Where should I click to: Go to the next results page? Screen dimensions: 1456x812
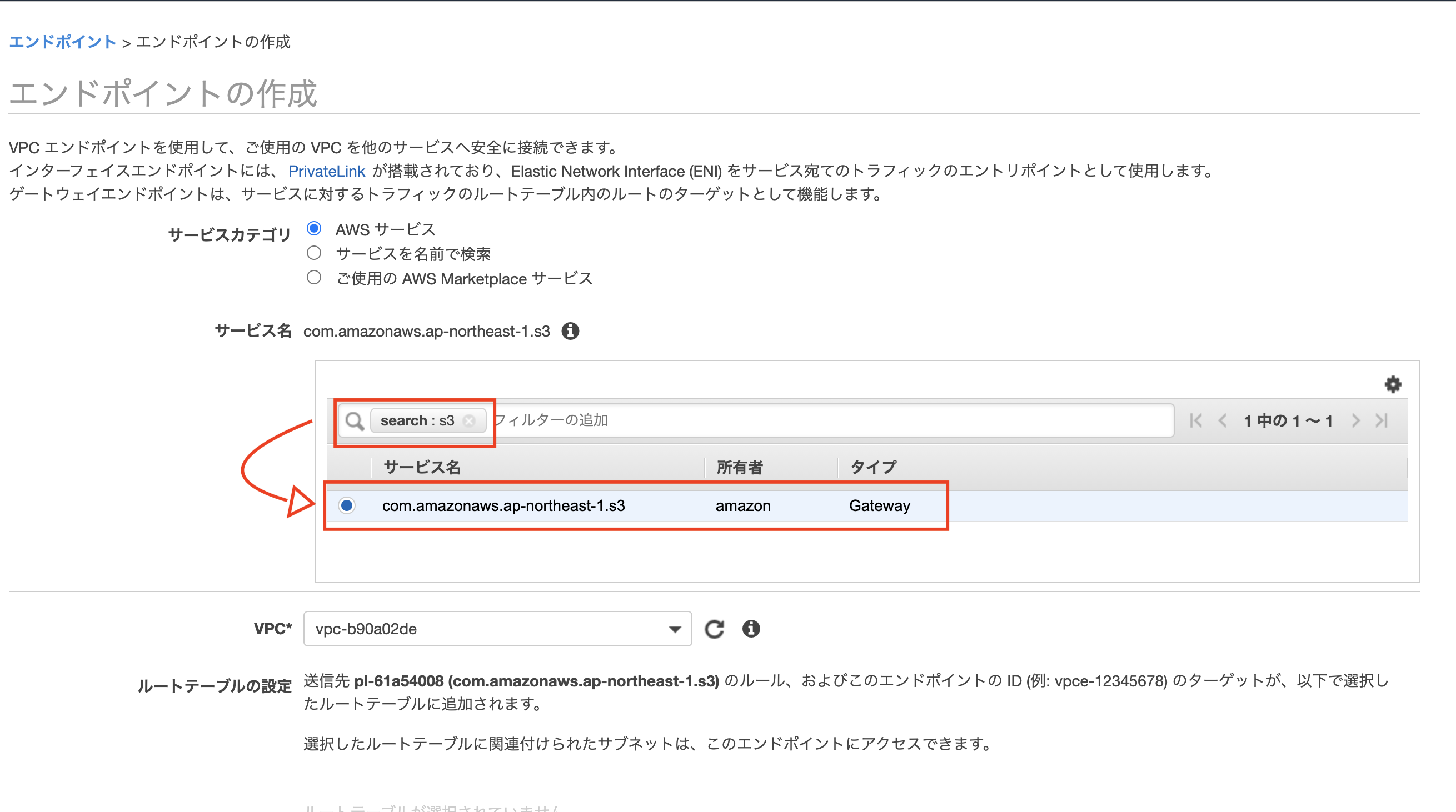(1356, 420)
